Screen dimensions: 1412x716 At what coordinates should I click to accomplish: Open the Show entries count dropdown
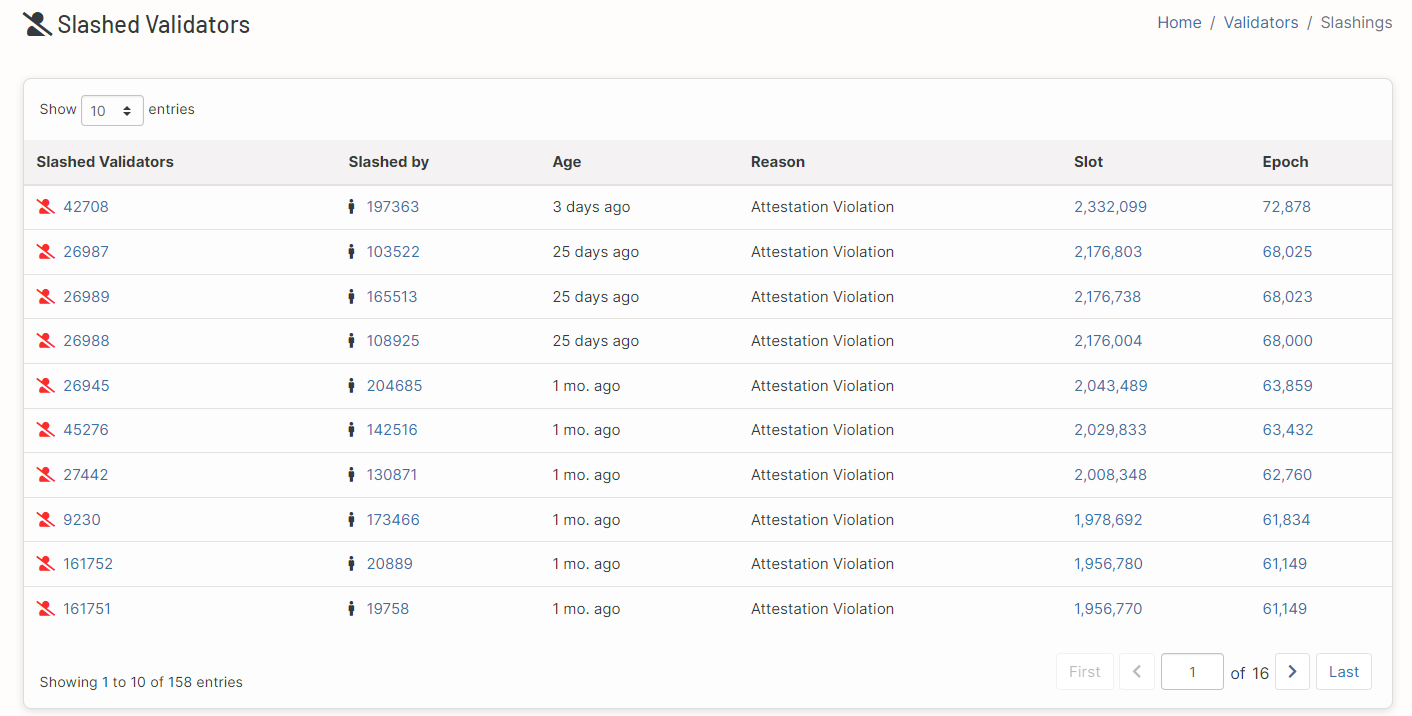[x=112, y=111]
